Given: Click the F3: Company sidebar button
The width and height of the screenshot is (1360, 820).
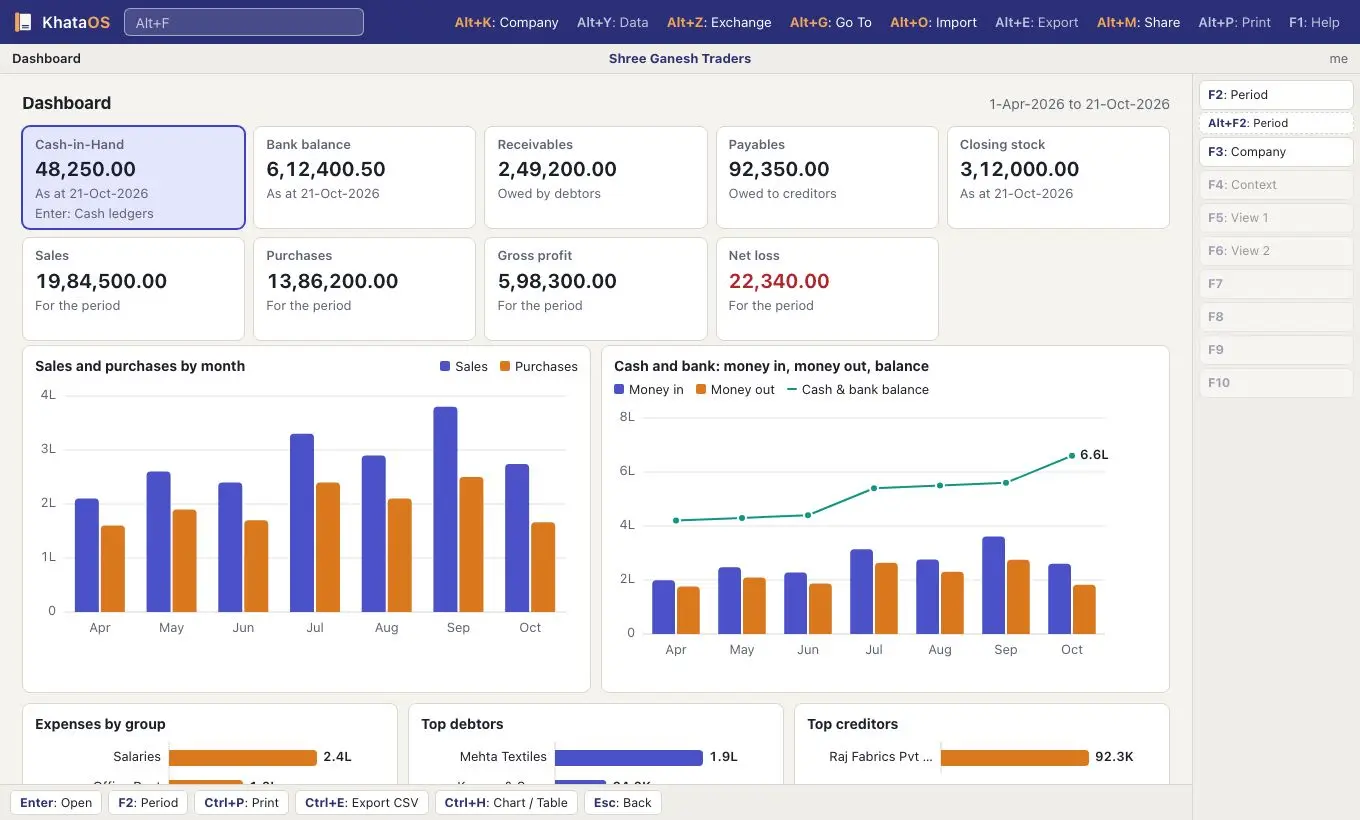Looking at the screenshot, I should pyautogui.click(x=1276, y=152).
